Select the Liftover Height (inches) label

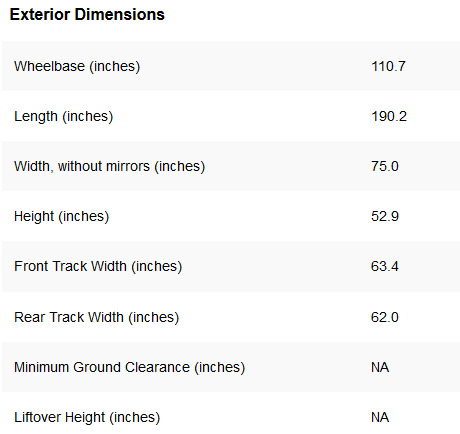pos(87,417)
